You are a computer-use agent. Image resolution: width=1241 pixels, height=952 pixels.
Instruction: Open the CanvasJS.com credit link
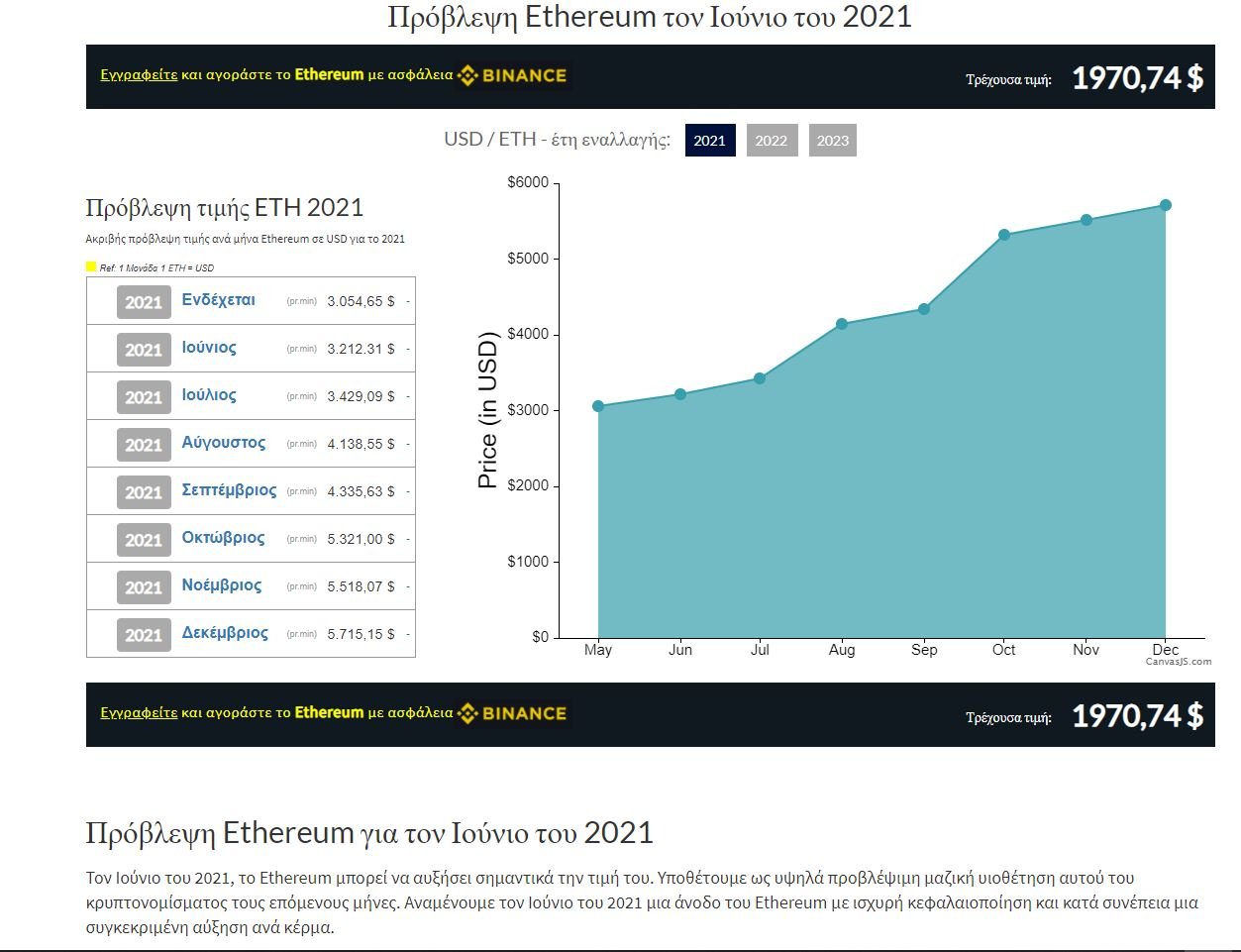(x=1179, y=662)
